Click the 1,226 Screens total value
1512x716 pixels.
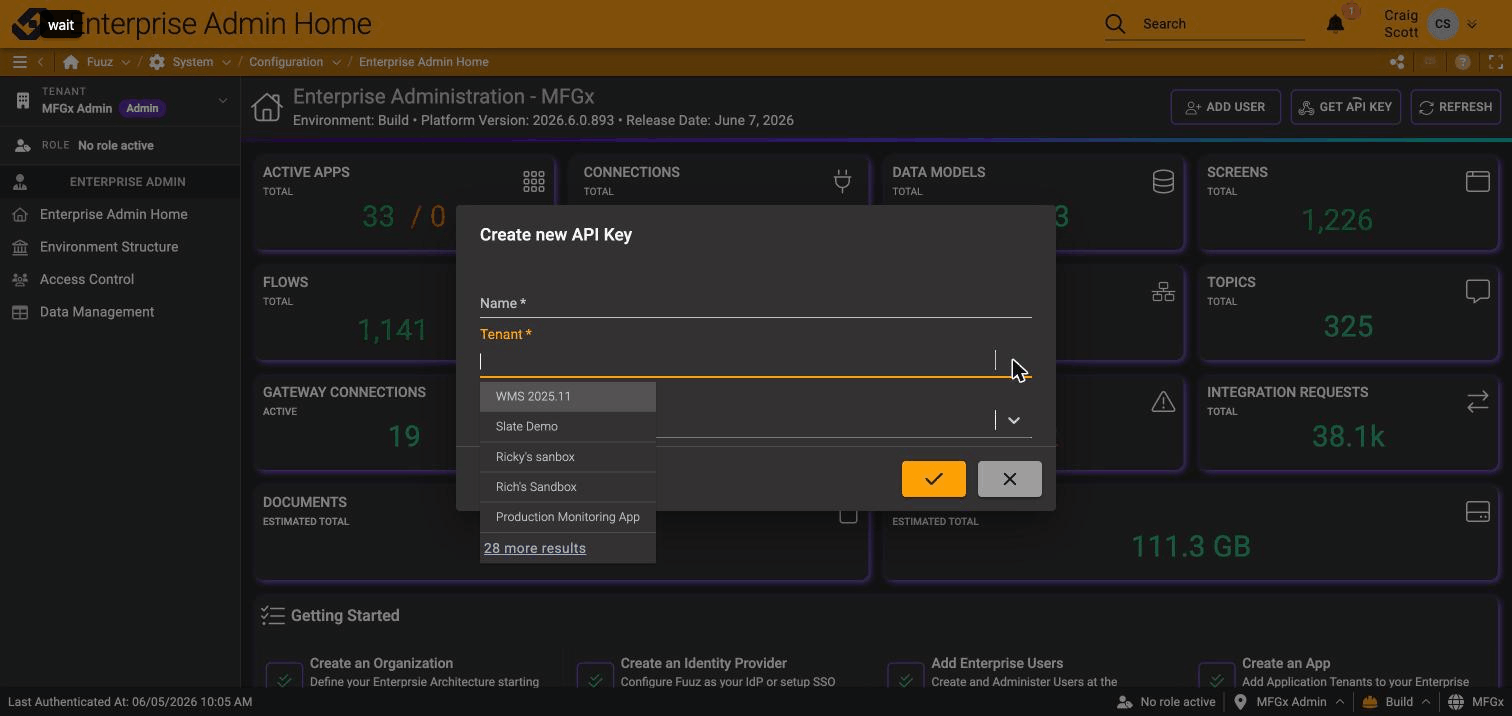point(1337,220)
